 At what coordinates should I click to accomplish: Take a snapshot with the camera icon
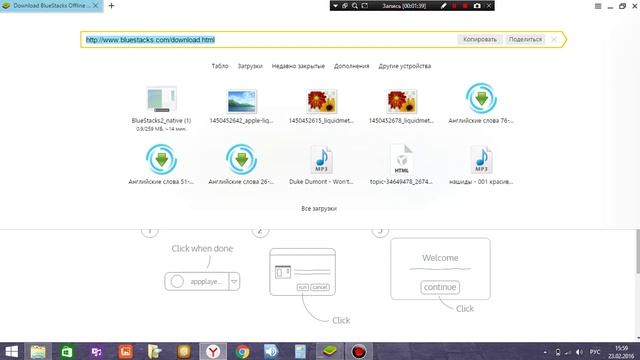[477, 6]
